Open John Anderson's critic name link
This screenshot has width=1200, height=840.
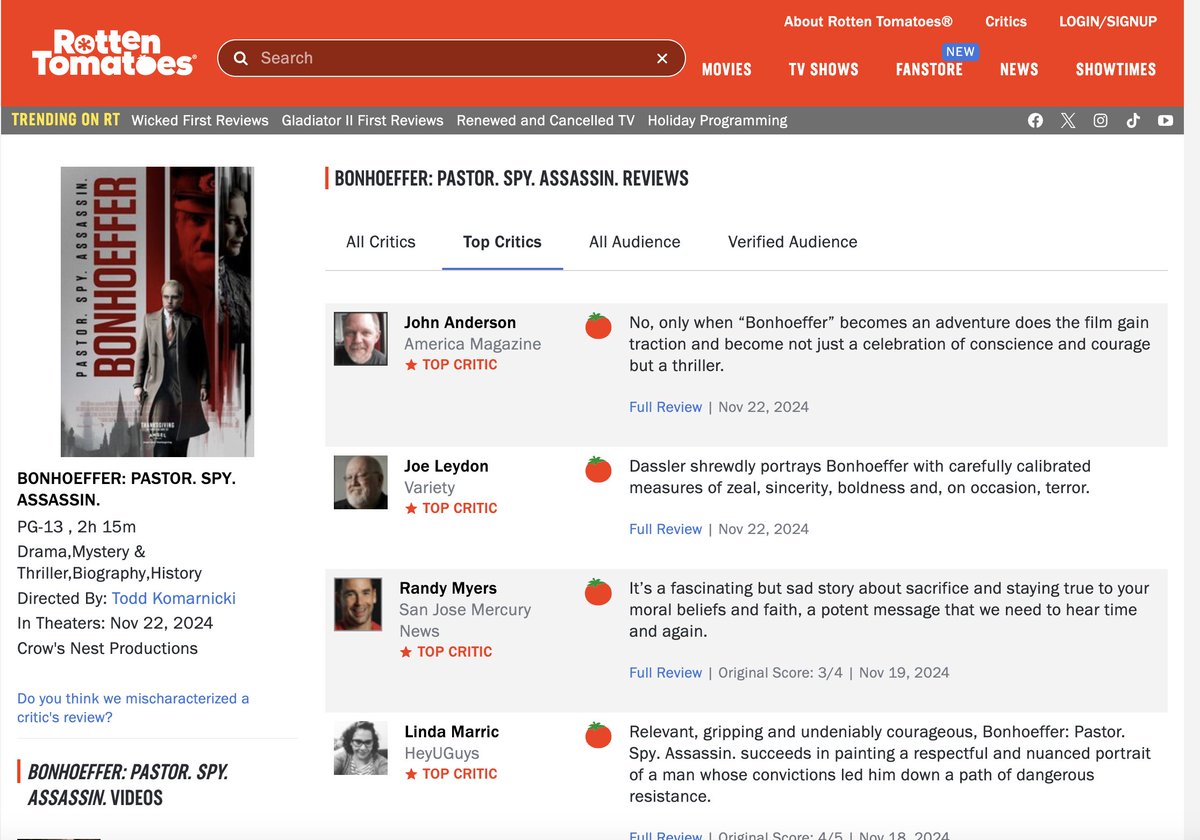coord(460,322)
